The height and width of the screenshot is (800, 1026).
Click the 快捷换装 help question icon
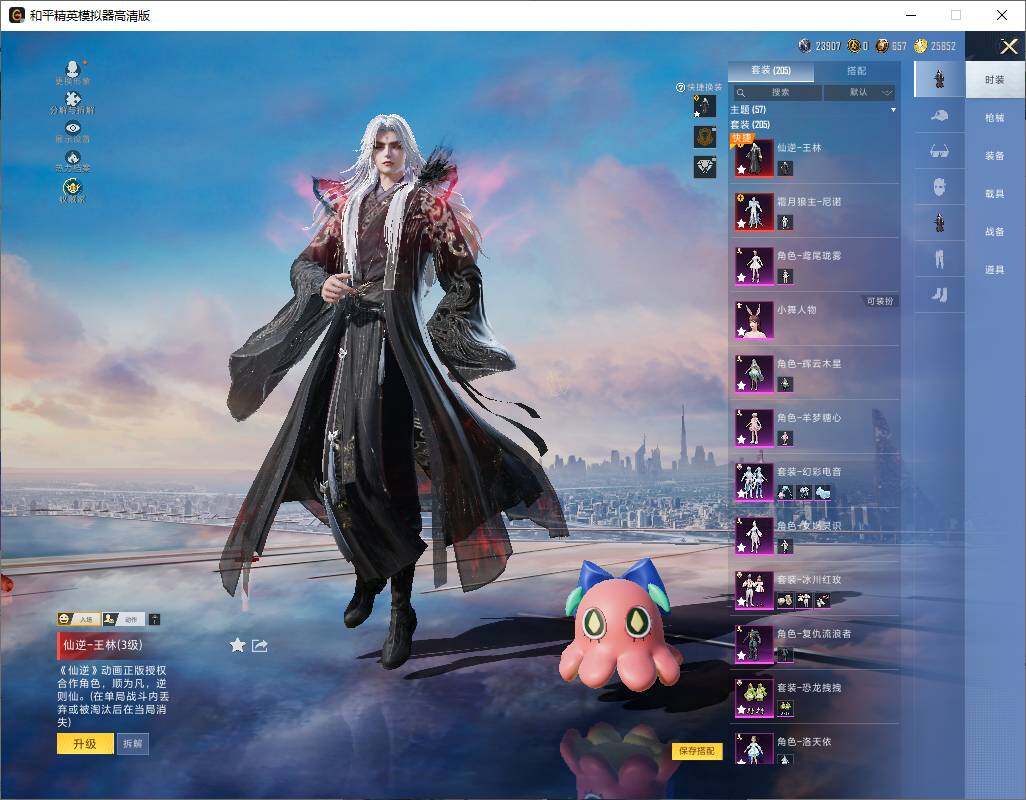[x=680, y=87]
